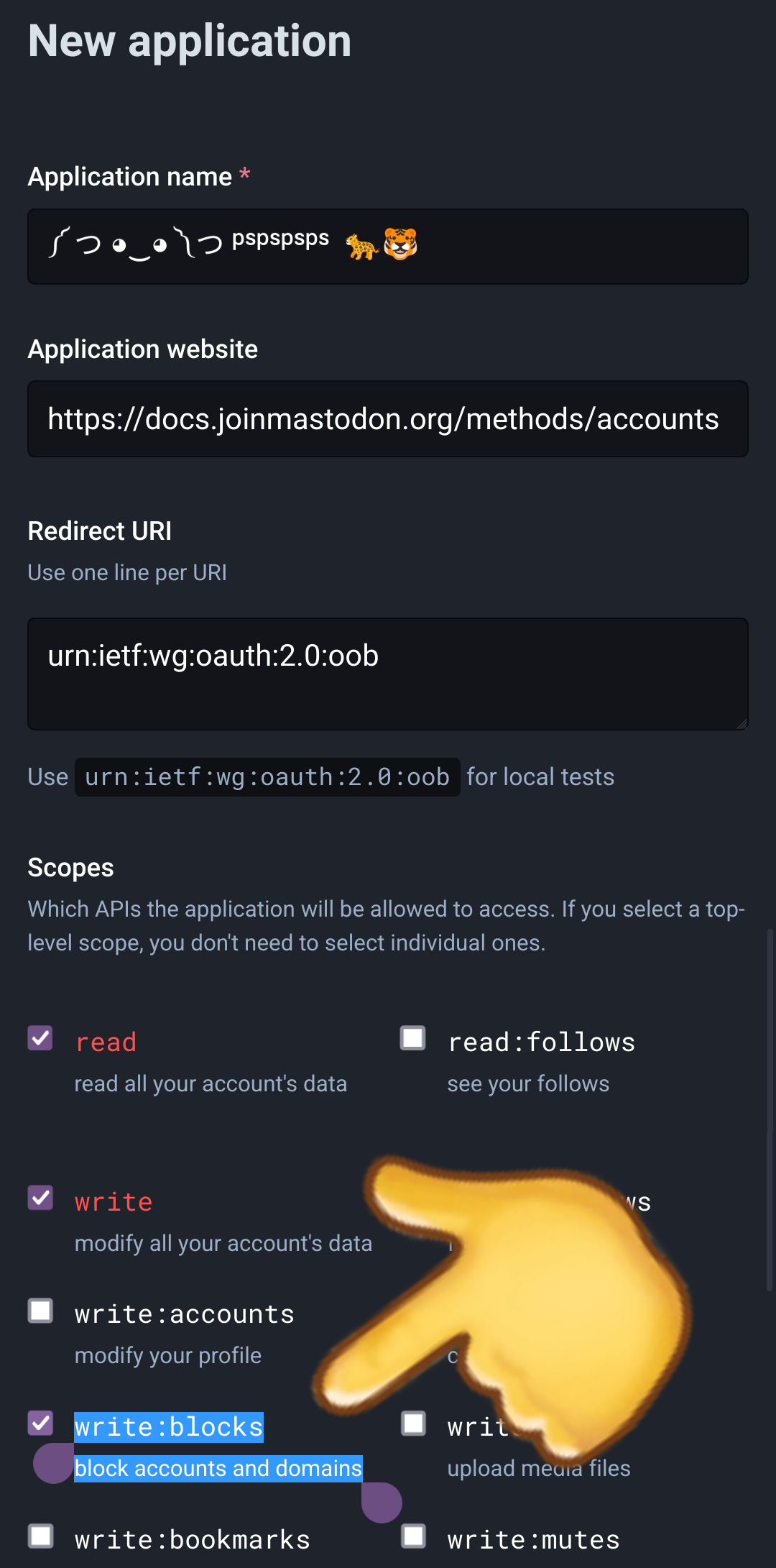Enable the write:accounts scope checkbox
This screenshot has width=776, height=1568.
(x=40, y=1311)
